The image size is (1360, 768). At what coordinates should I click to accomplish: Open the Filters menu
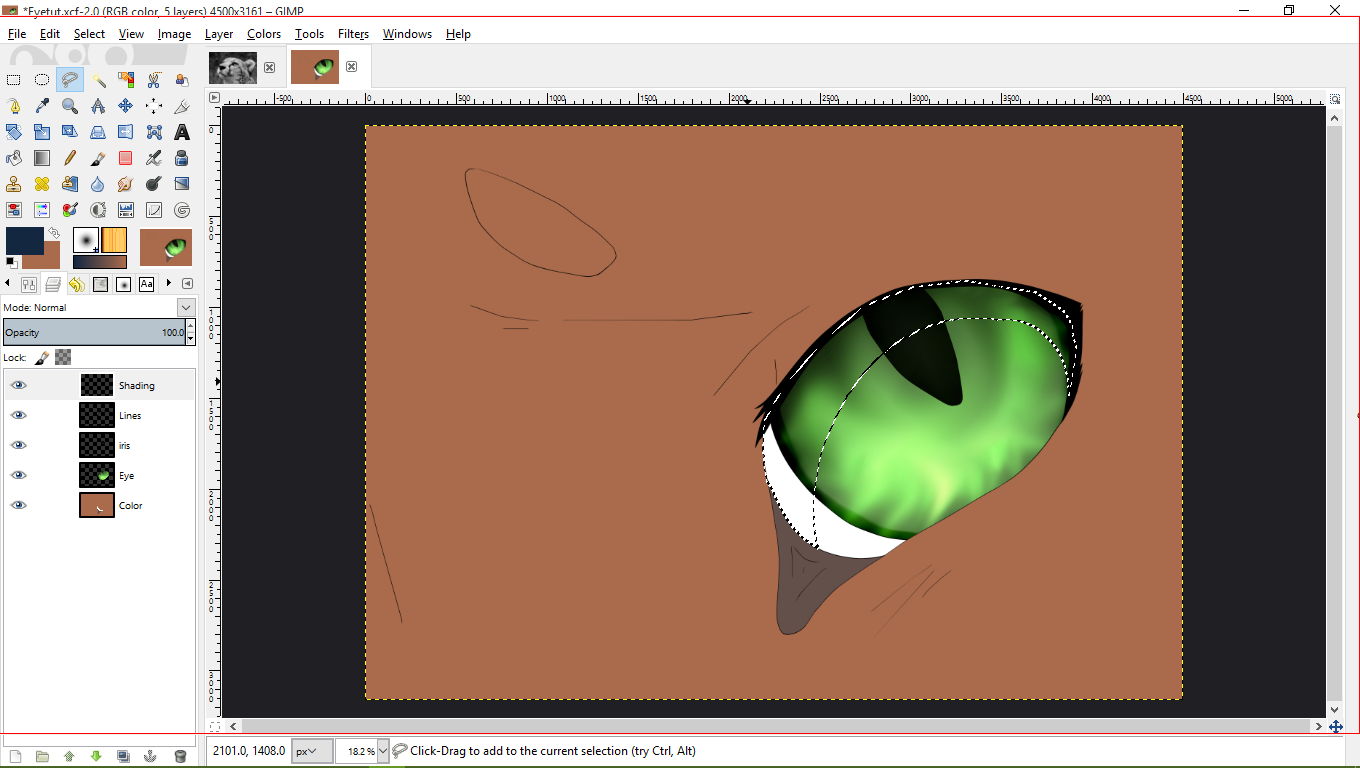coord(353,34)
